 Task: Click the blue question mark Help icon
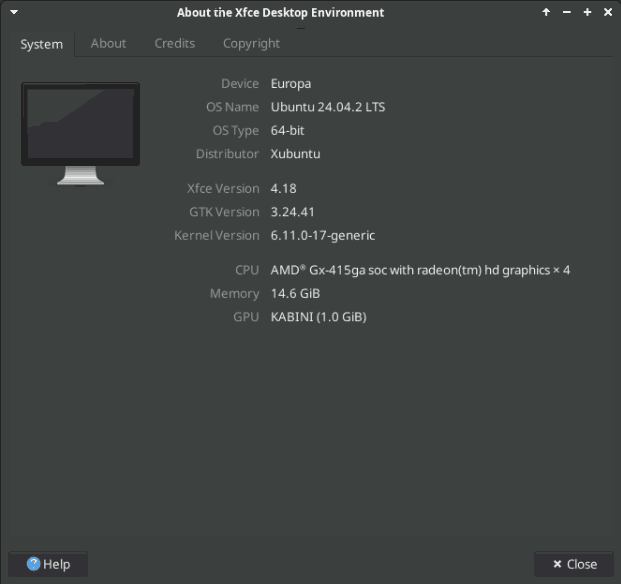point(33,564)
